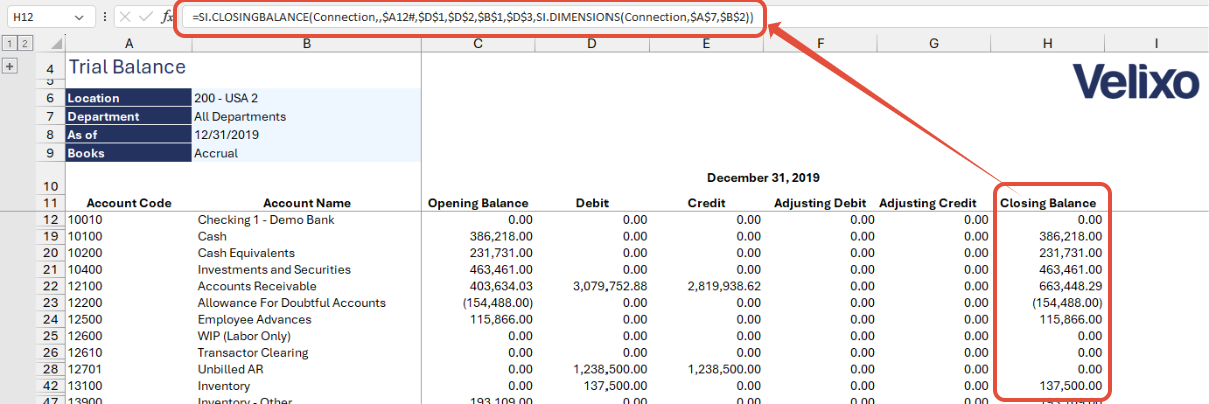The width and height of the screenshot is (1209, 404).
Task: Click the Trial Balance title cell
Action: coord(127,67)
